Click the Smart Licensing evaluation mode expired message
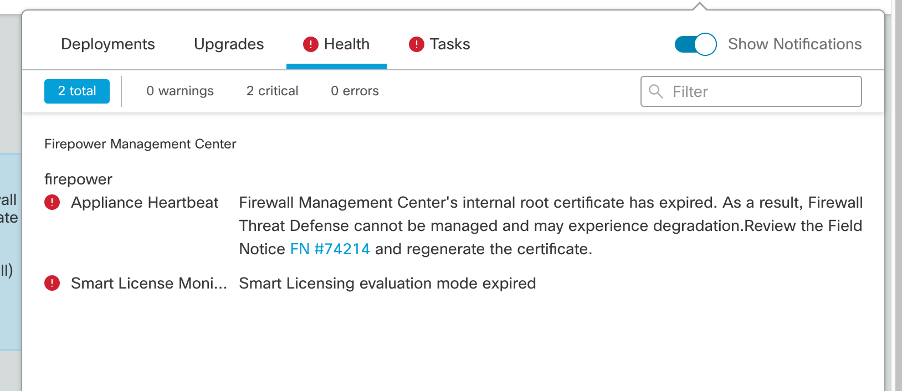This screenshot has height=392, width=902. click(387, 283)
